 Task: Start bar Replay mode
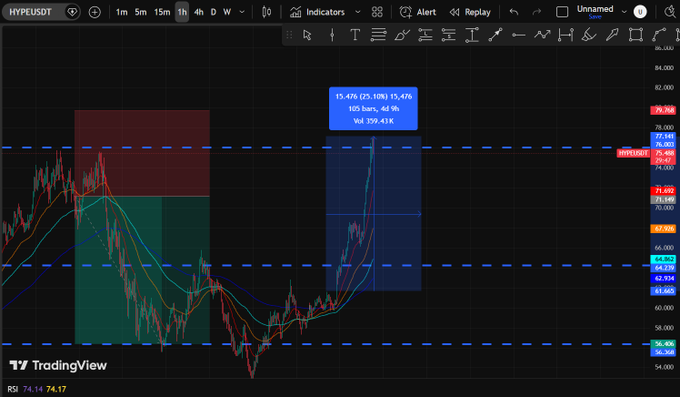coord(470,12)
